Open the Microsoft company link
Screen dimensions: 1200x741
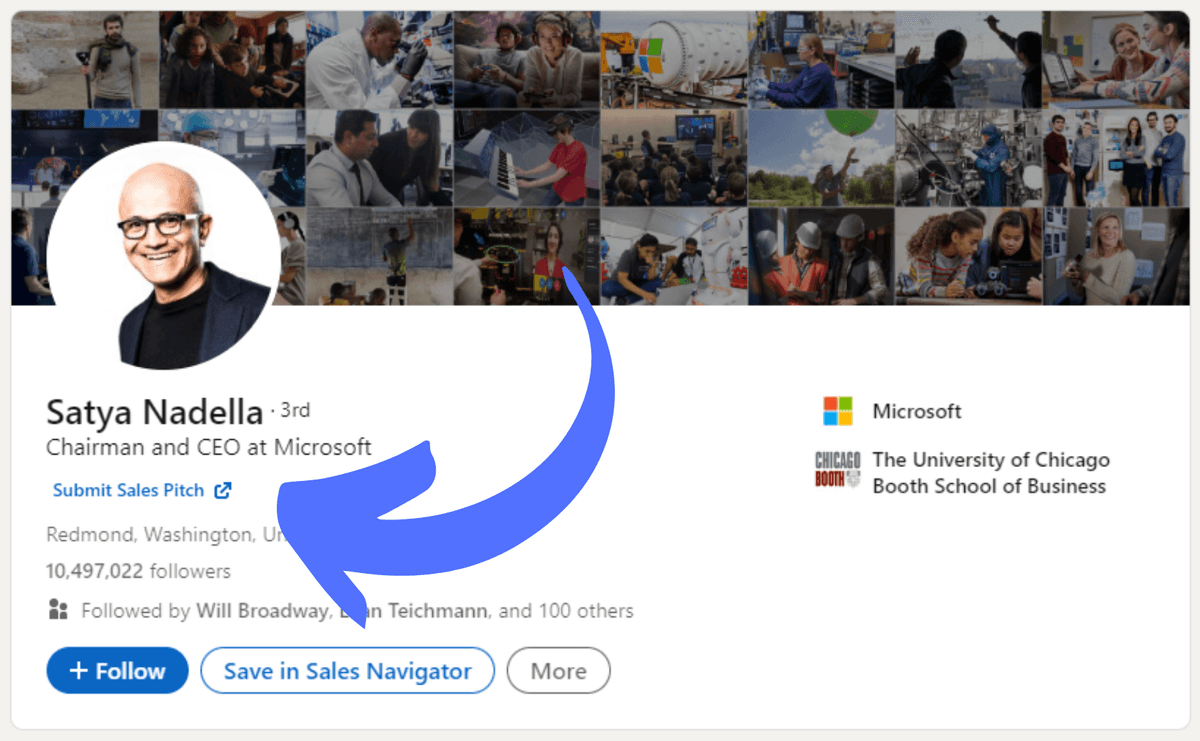tap(916, 411)
